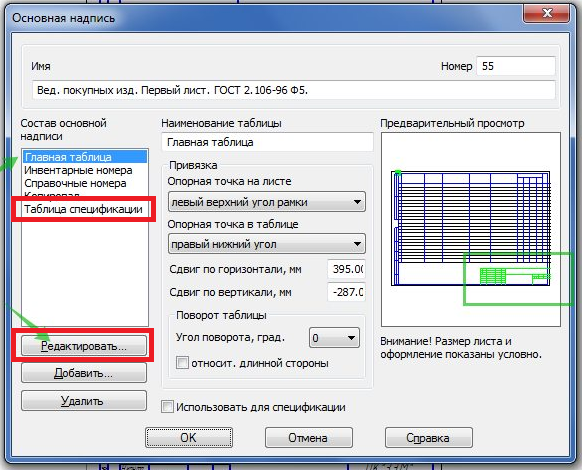This screenshot has width=582, height=470.
Task: Open Опорная точка на листе dropdown
Action: 267,202
